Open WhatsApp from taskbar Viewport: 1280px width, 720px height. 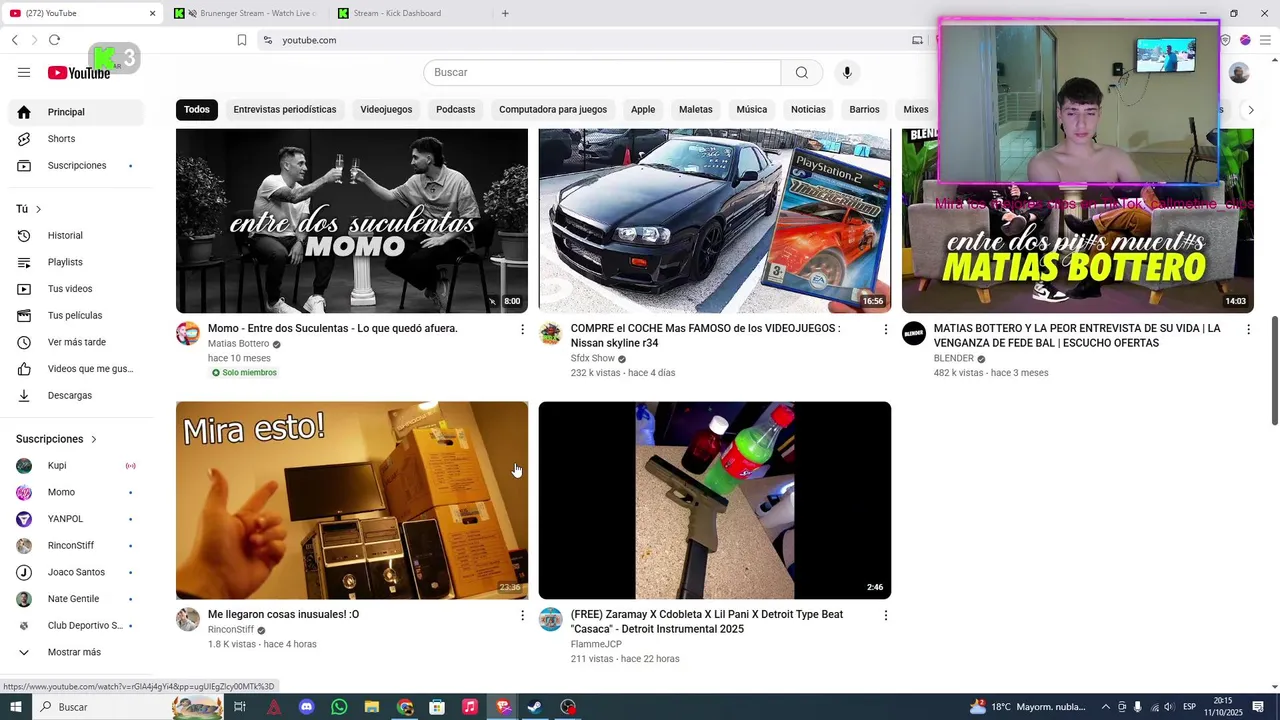click(x=339, y=707)
